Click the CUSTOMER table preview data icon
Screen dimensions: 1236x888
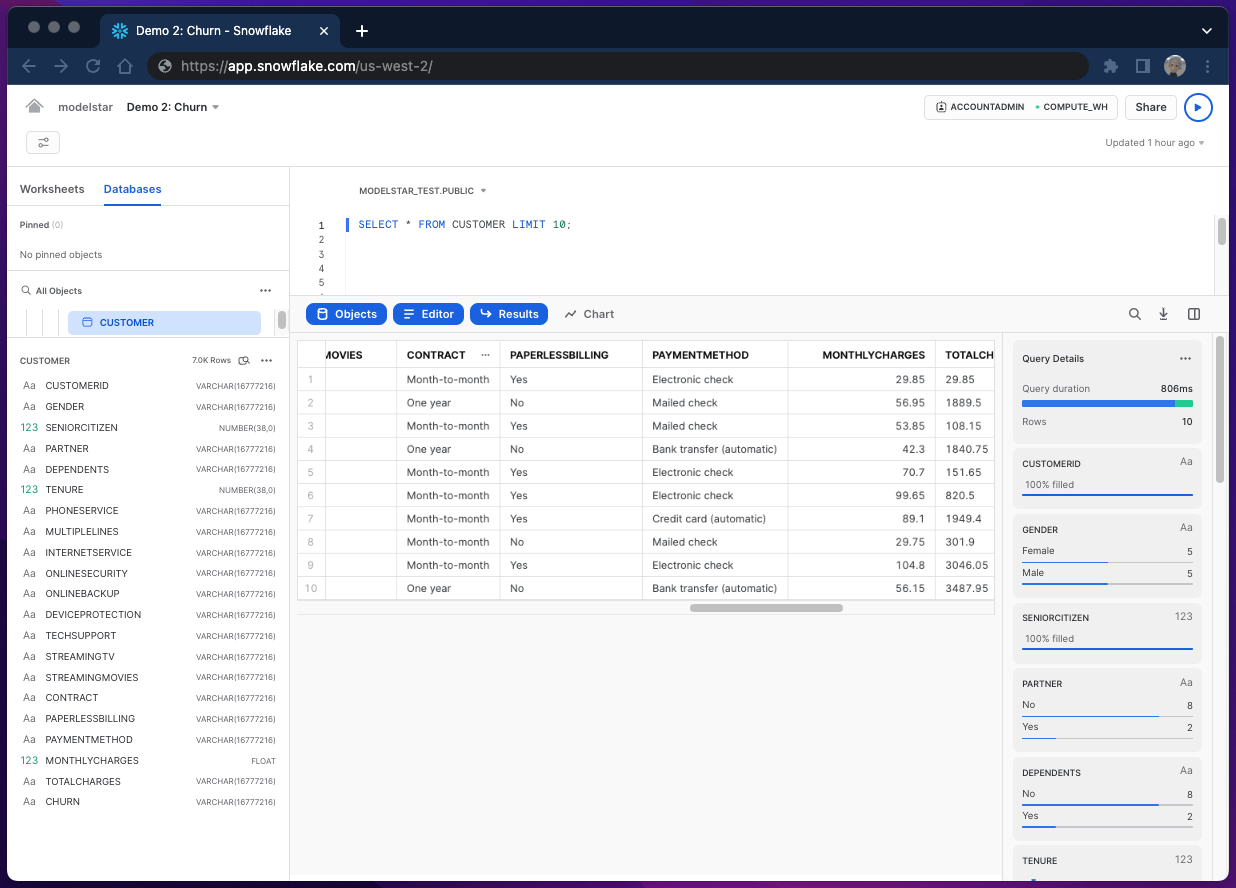coord(244,360)
